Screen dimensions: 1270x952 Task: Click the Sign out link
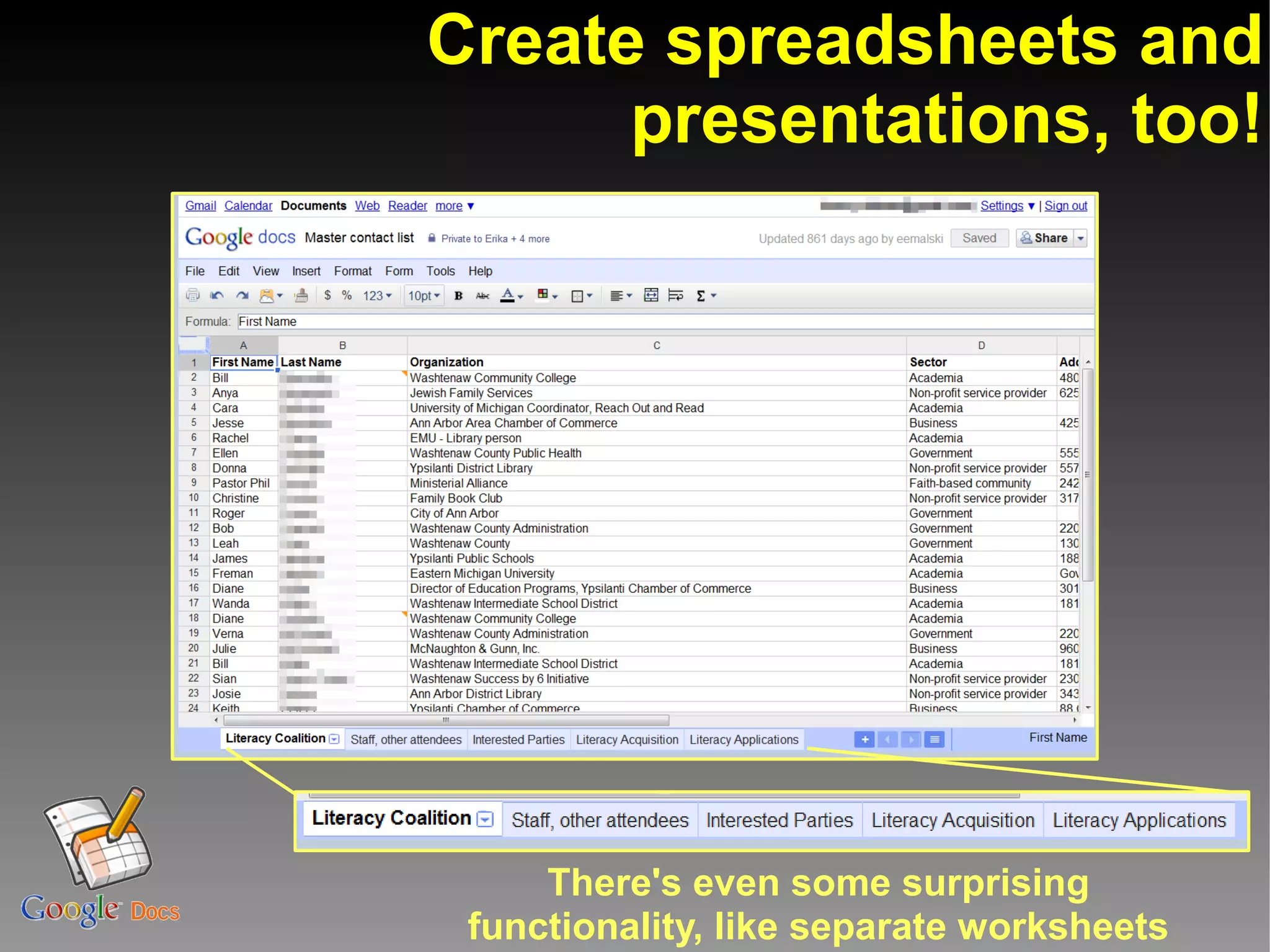point(1066,206)
